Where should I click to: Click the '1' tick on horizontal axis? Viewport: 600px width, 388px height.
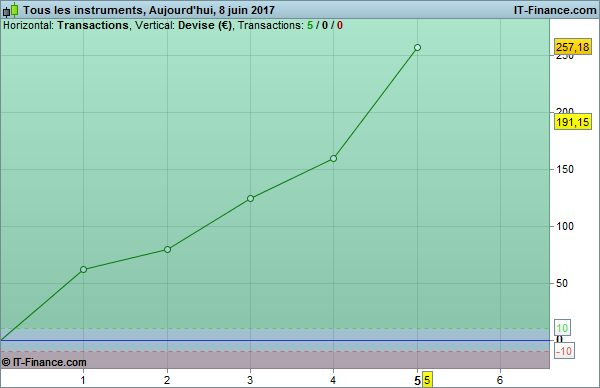click(x=83, y=380)
